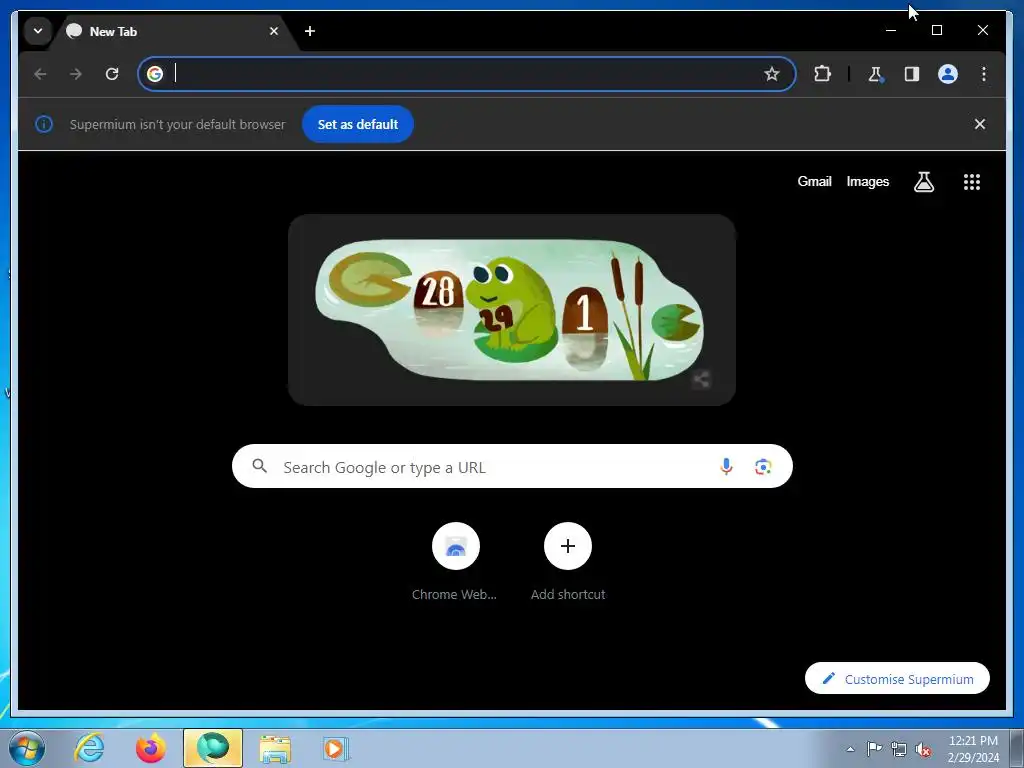1024x768 pixels.
Task: Share the doodle via share icon
Action: point(701,379)
